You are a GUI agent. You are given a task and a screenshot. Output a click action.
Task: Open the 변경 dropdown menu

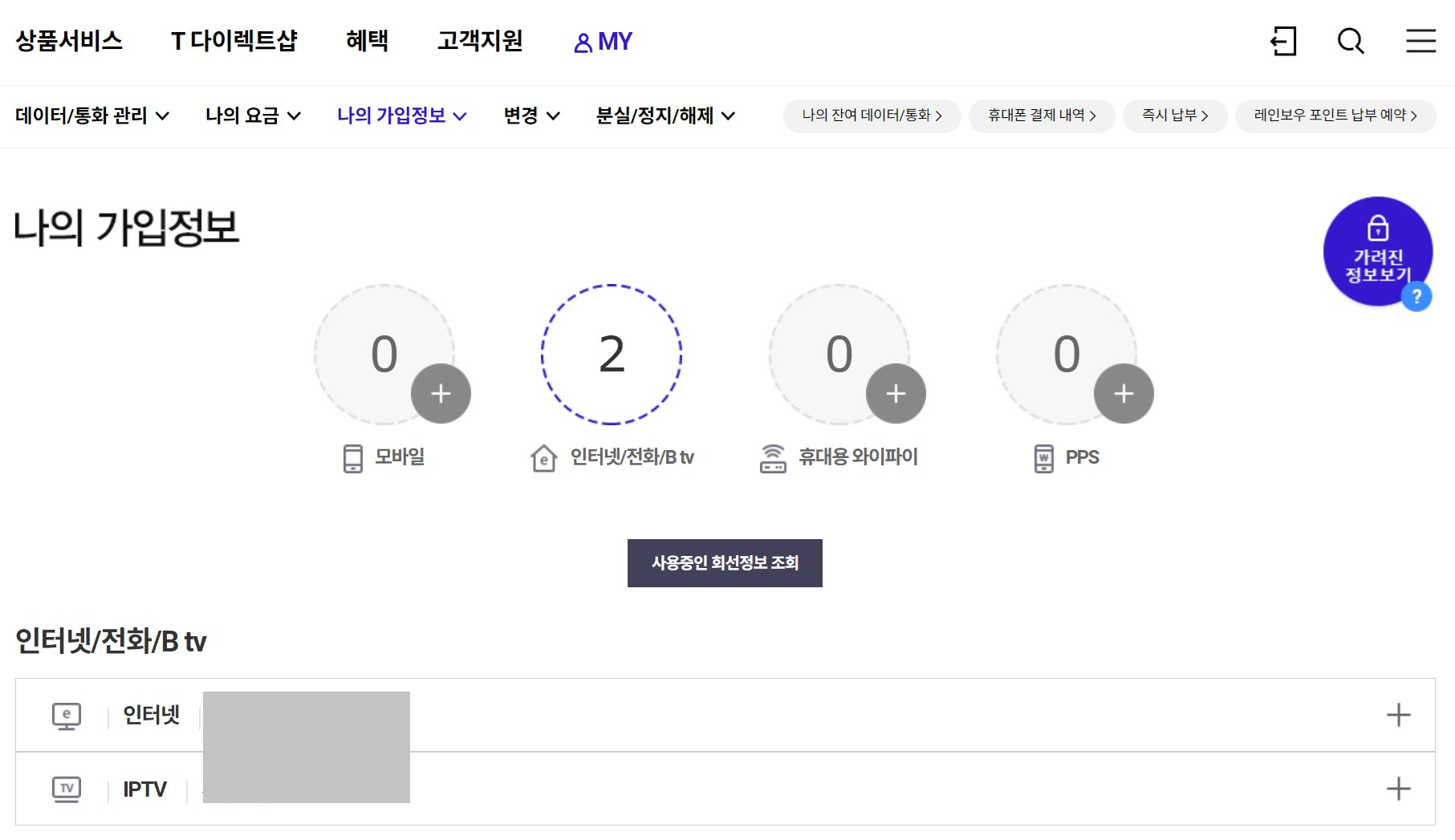[530, 116]
